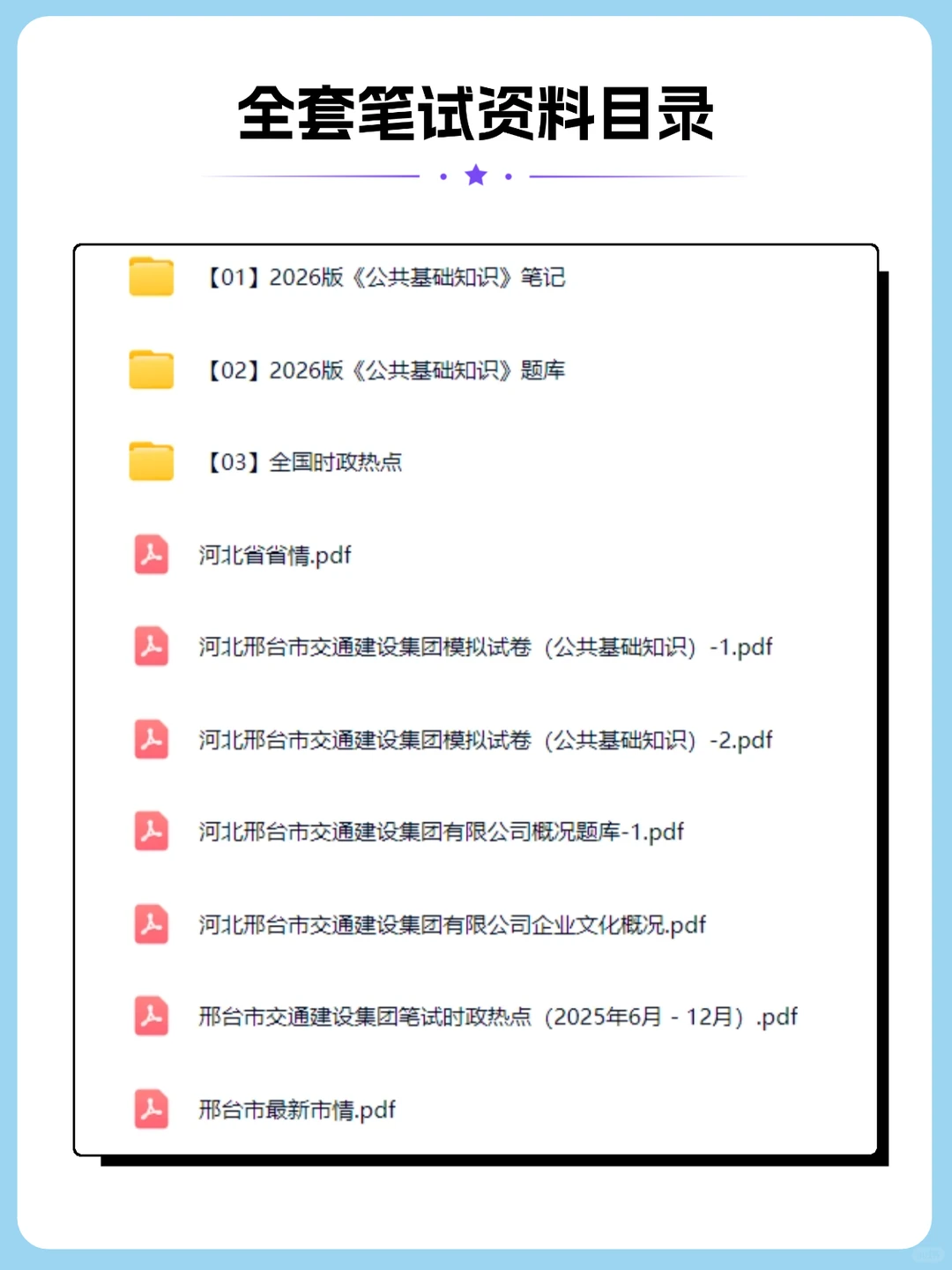Click the PDF icon for 企业文化概况.pdf
Viewport: 952px width, 1270px height.
(152, 924)
